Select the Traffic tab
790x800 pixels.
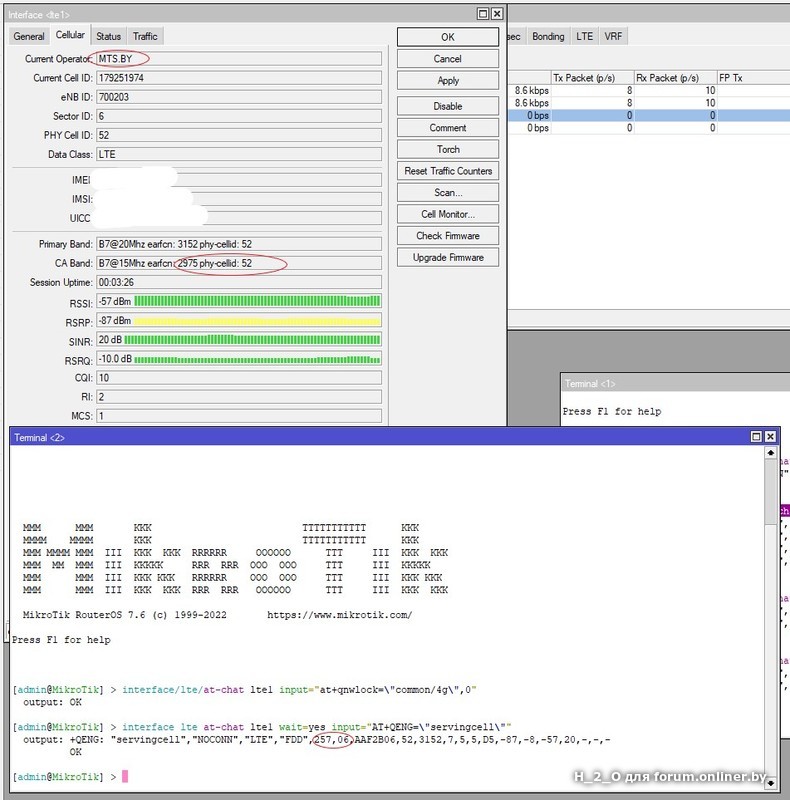click(145, 36)
